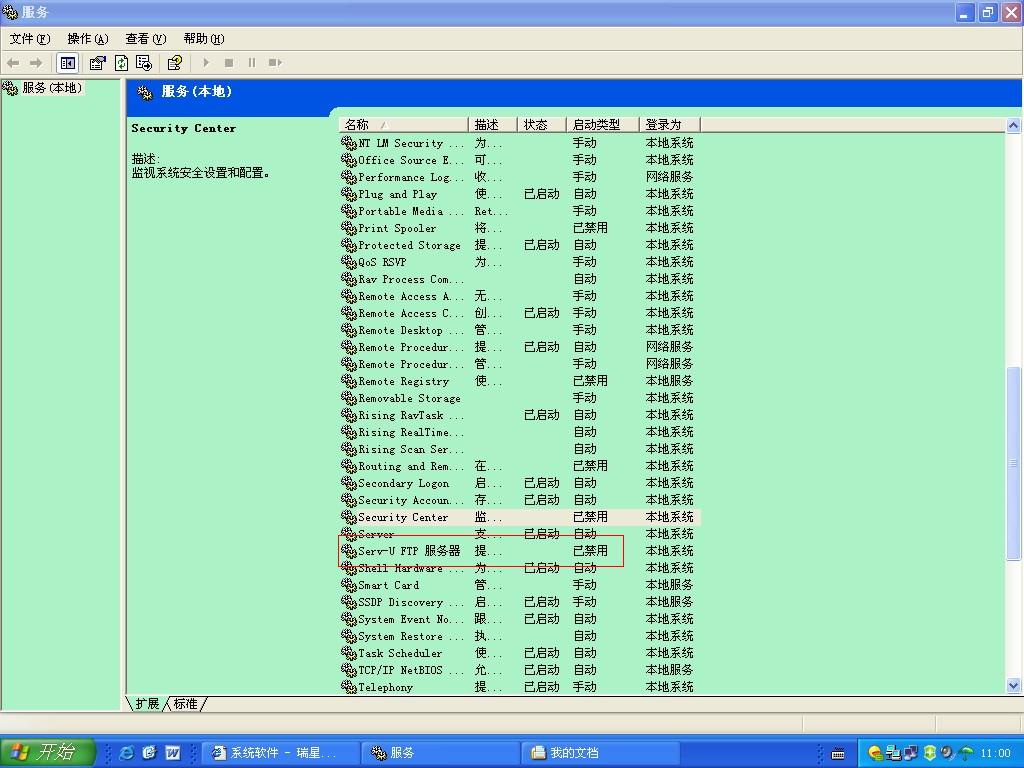
Task: Click the scrollbar up arrow
Action: coord(1013,125)
